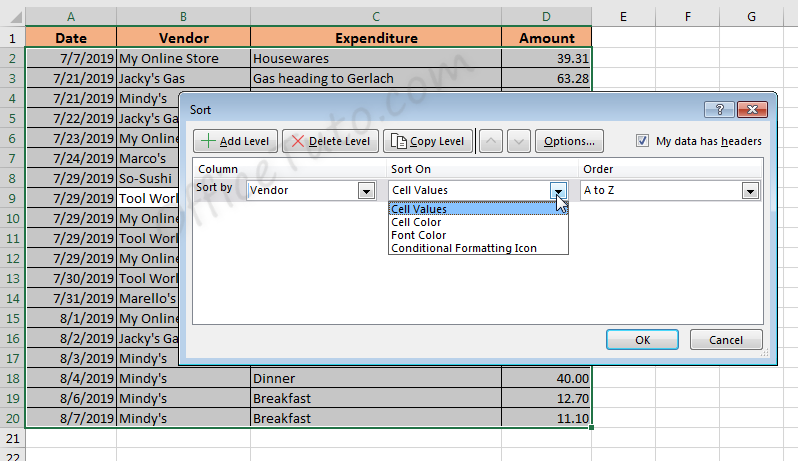
Task: Select all cells via corner triangle
Action: 15,17
